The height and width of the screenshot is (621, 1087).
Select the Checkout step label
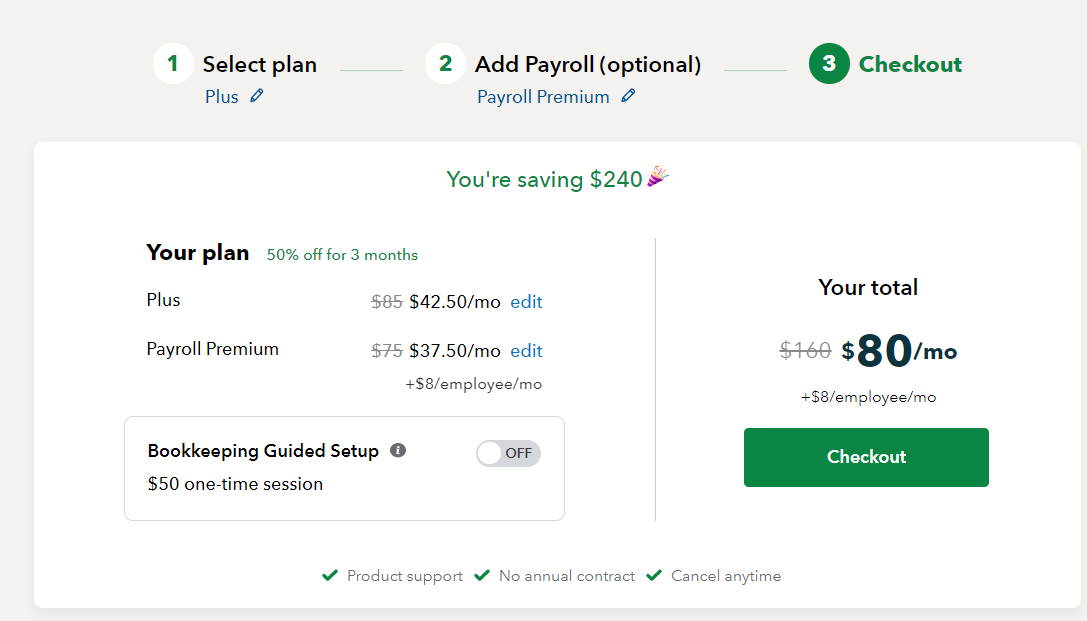[x=910, y=64]
